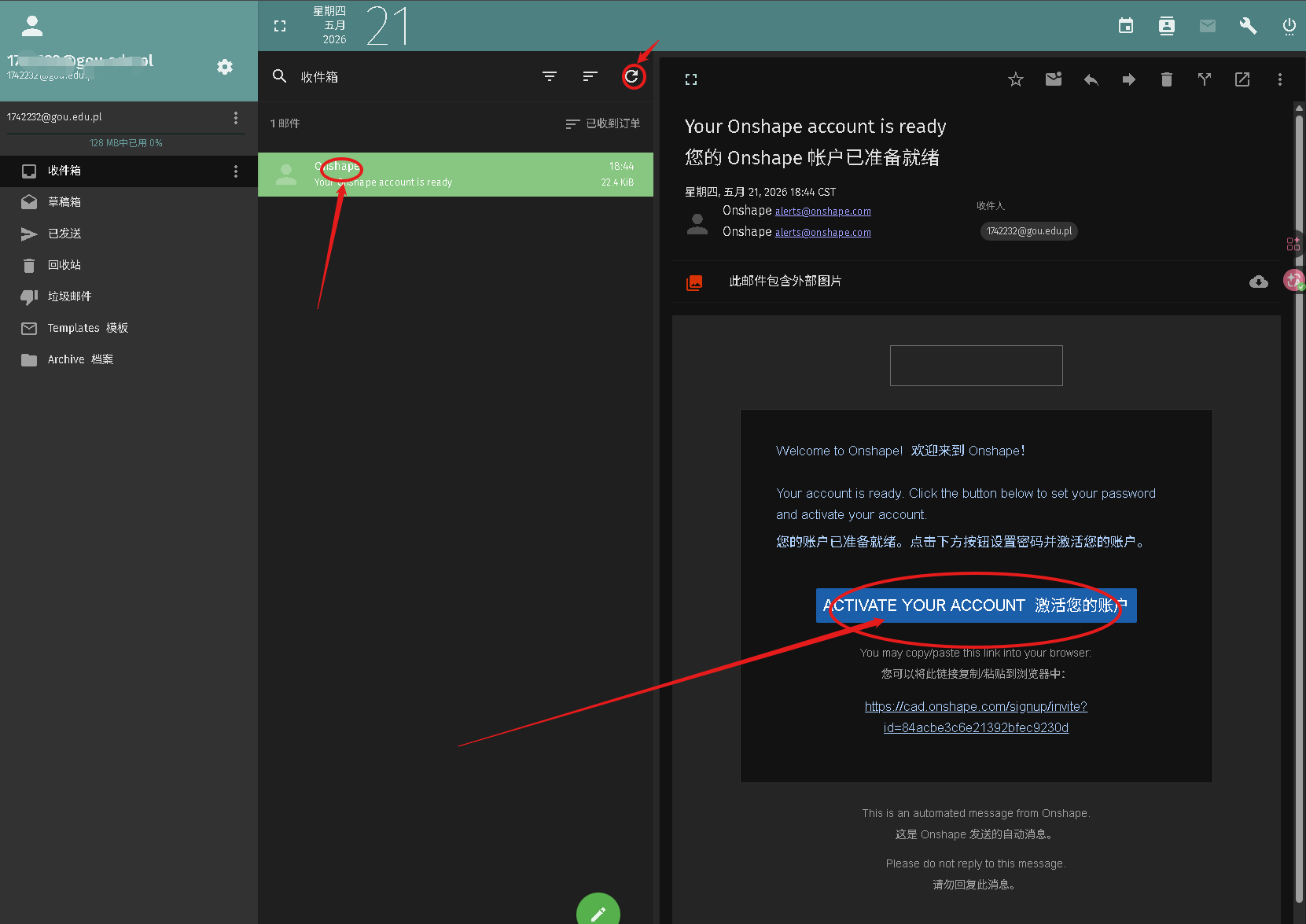Toggle fullscreen icon beside the date
Screen dimensions: 1306x924
point(280,26)
